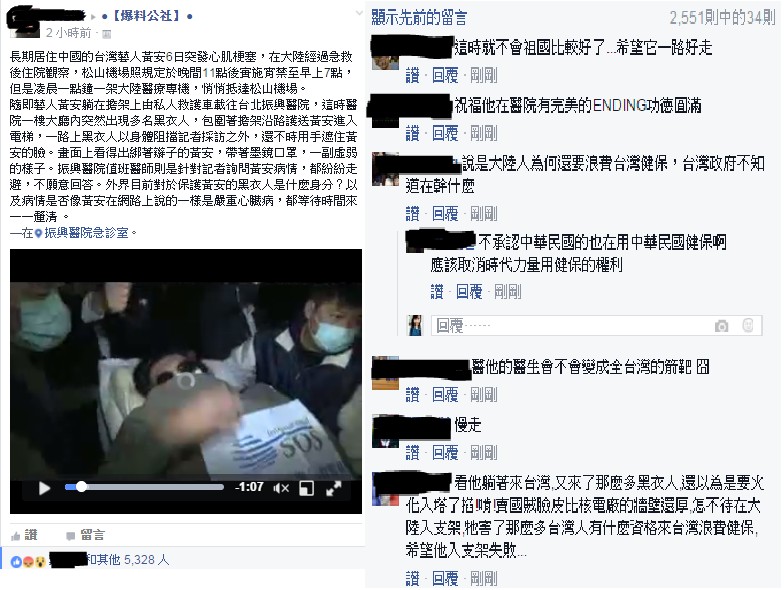This screenshot has width=784, height=590.
Task: Open the 爆料公社 group link
Action: click(x=147, y=16)
